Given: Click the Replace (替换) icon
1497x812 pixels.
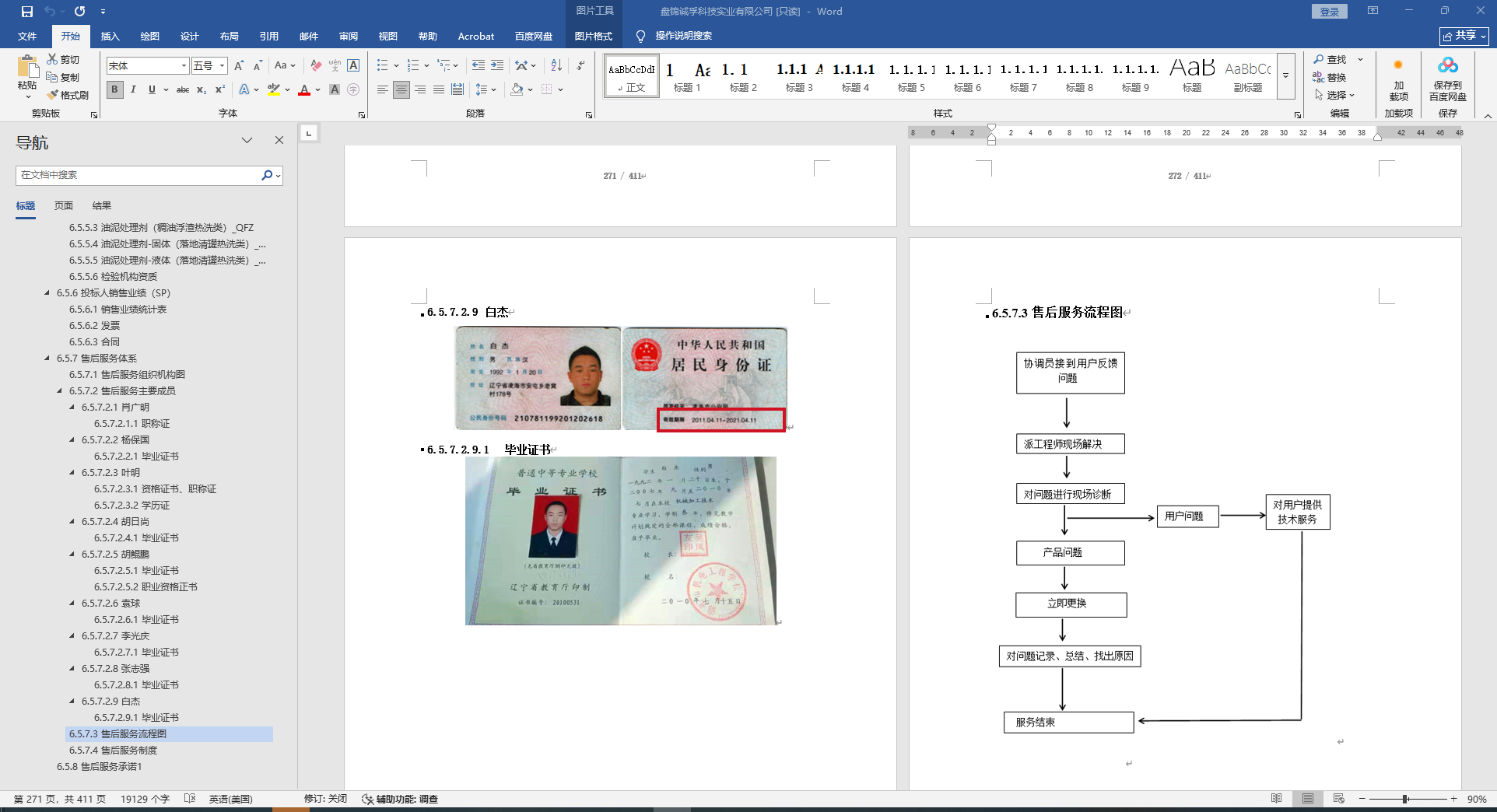Looking at the screenshot, I should pos(1319,77).
